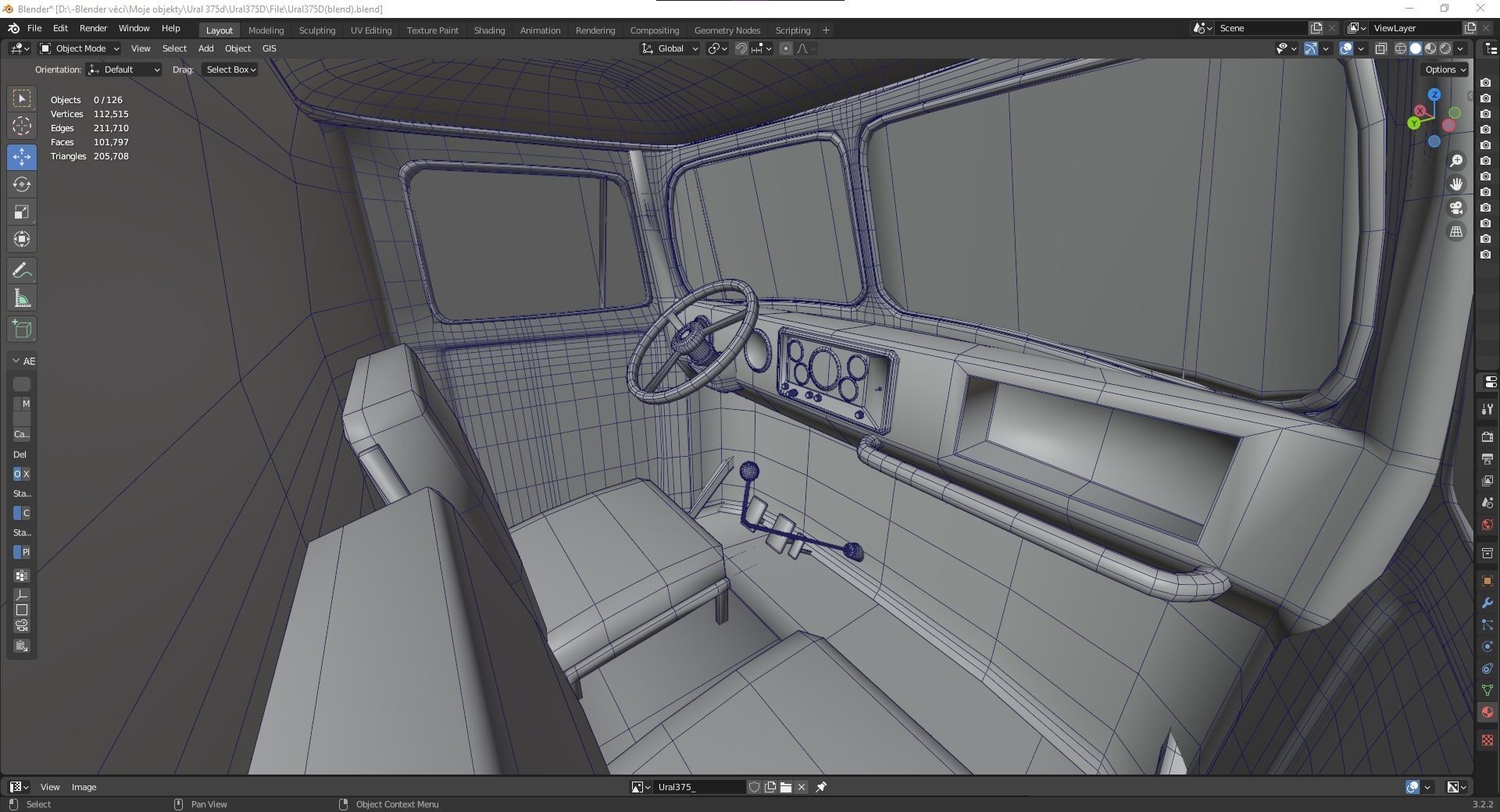Toggle proportional editing
This screenshot has height=812, width=1500.
pyautogui.click(x=786, y=48)
